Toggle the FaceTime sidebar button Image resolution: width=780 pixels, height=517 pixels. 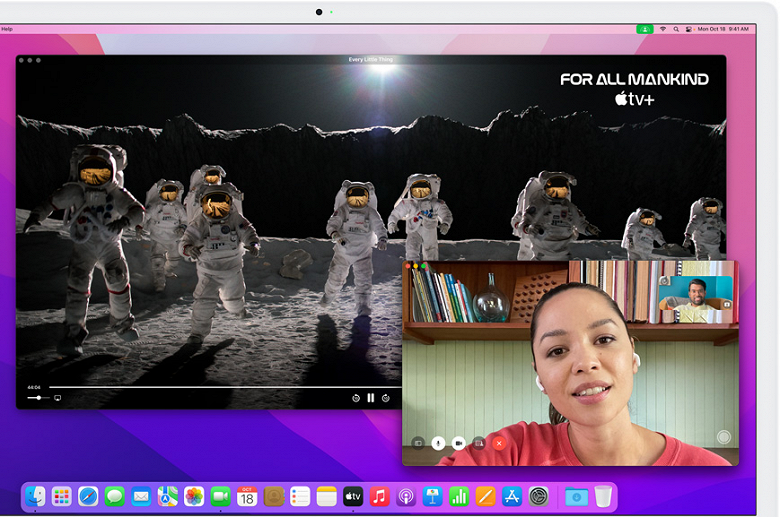point(418,442)
